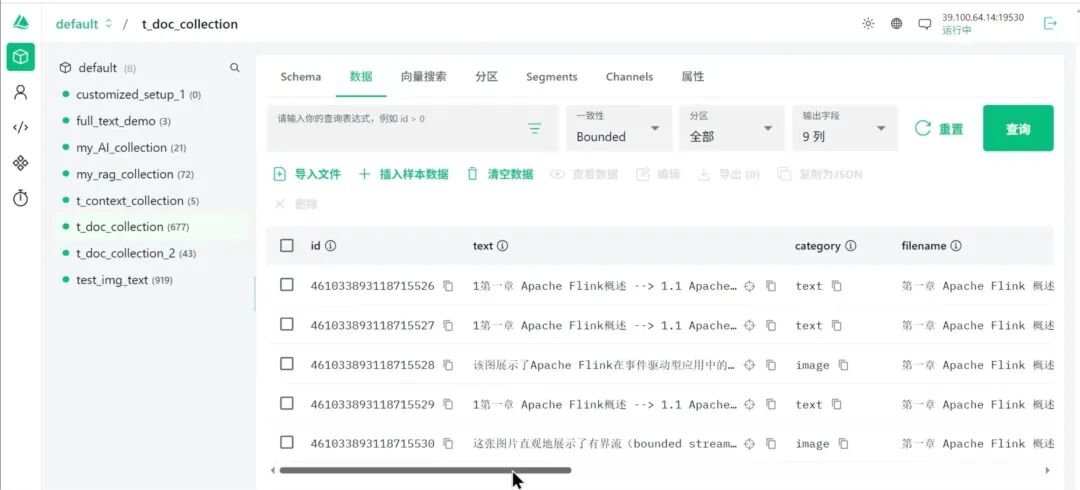1080x490 pixels.
Task: Open the Users icon in sidebar
Action: coord(21,92)
